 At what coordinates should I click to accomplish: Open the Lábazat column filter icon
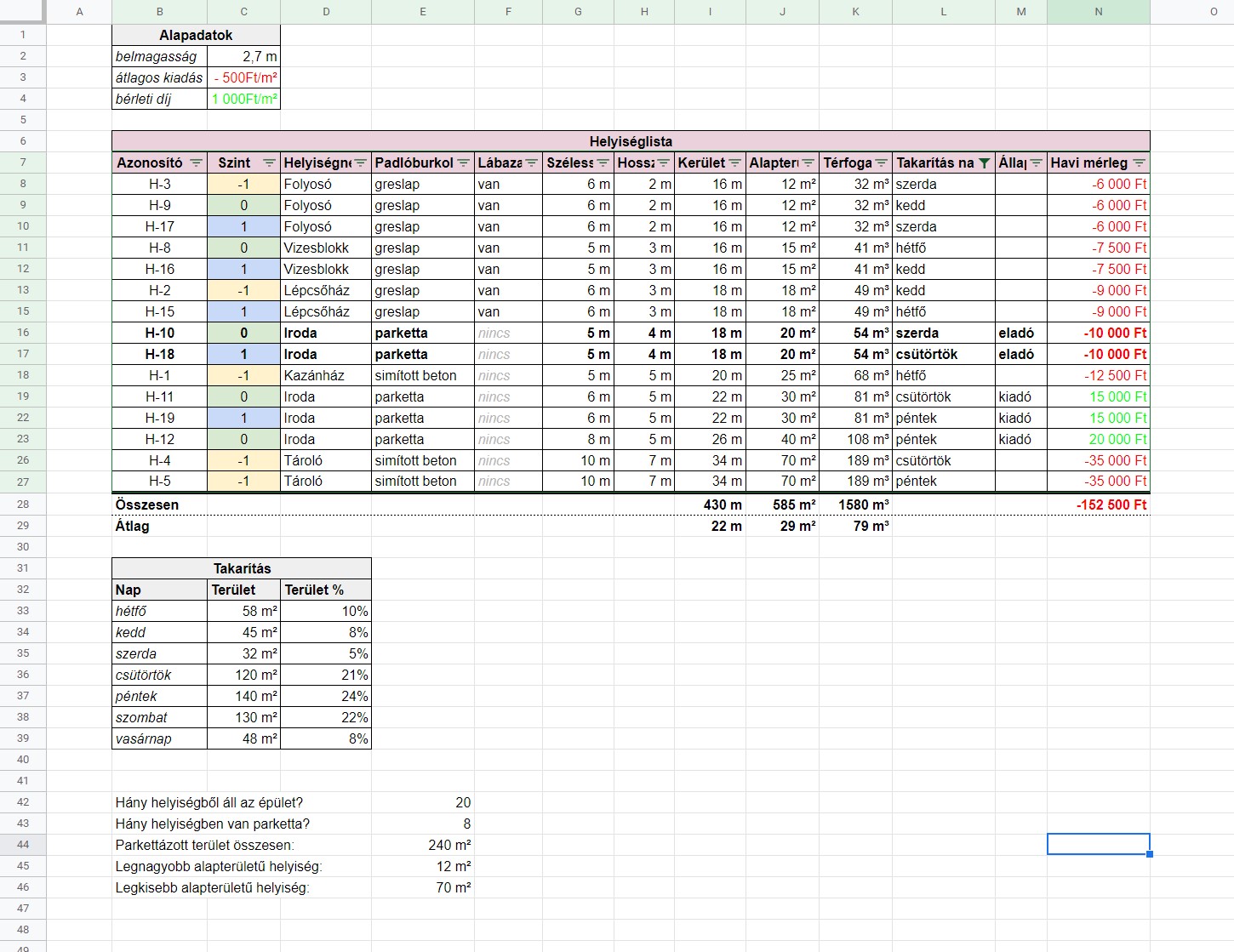point(531,162)
